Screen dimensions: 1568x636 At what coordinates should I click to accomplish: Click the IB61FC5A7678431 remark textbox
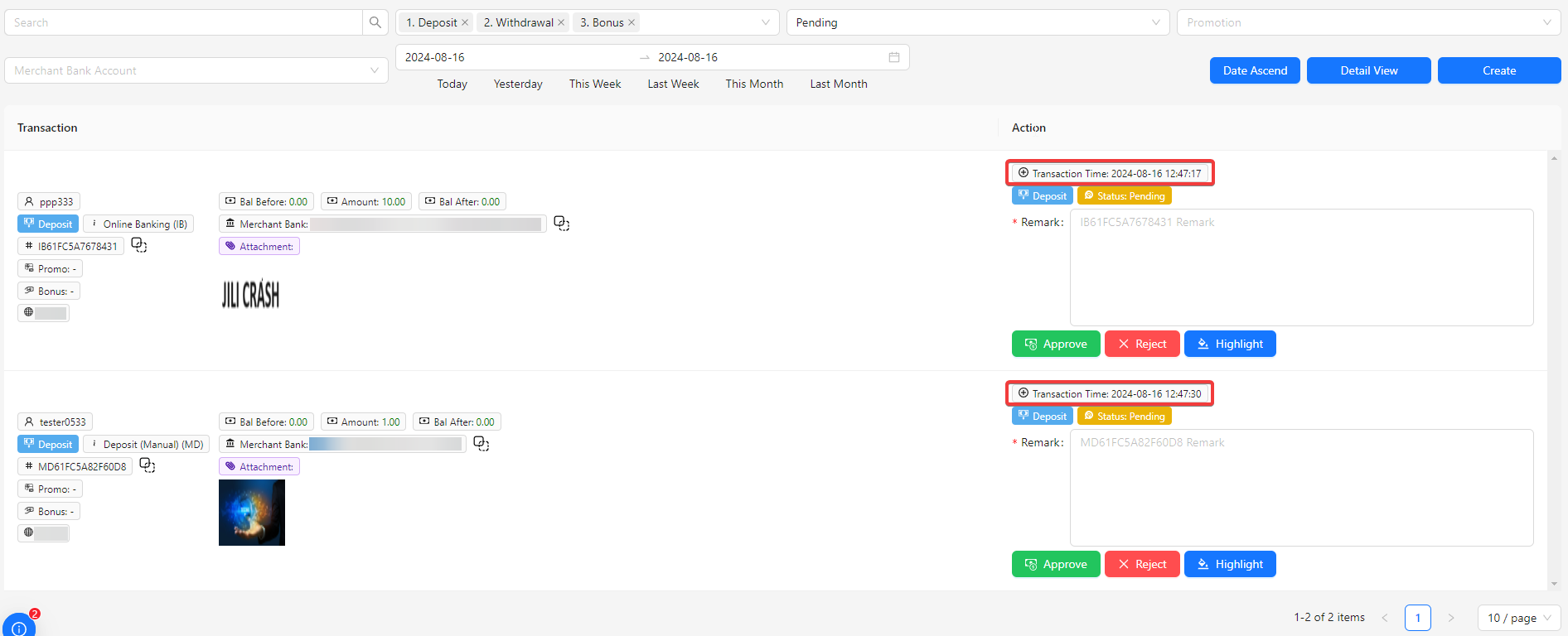point(1302,267)
